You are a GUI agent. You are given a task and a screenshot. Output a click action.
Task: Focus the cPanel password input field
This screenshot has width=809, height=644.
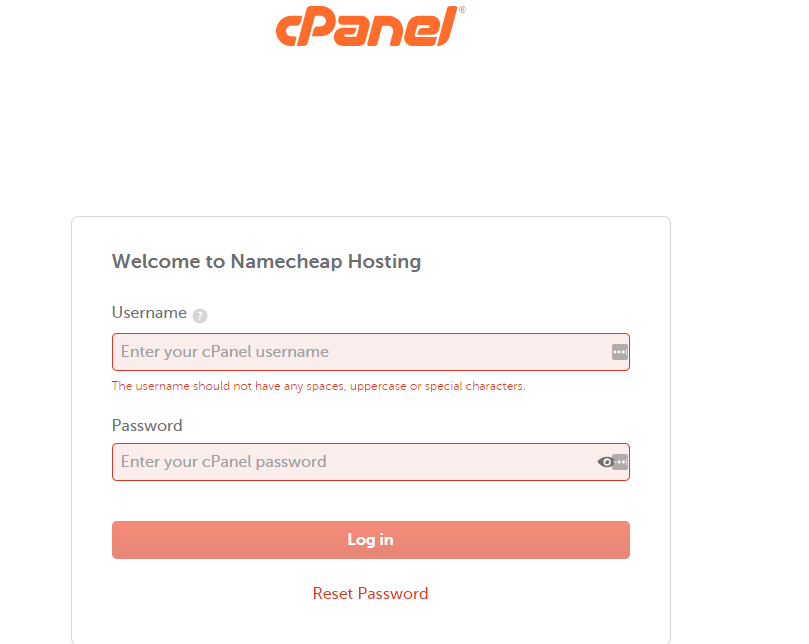point(370,462)
